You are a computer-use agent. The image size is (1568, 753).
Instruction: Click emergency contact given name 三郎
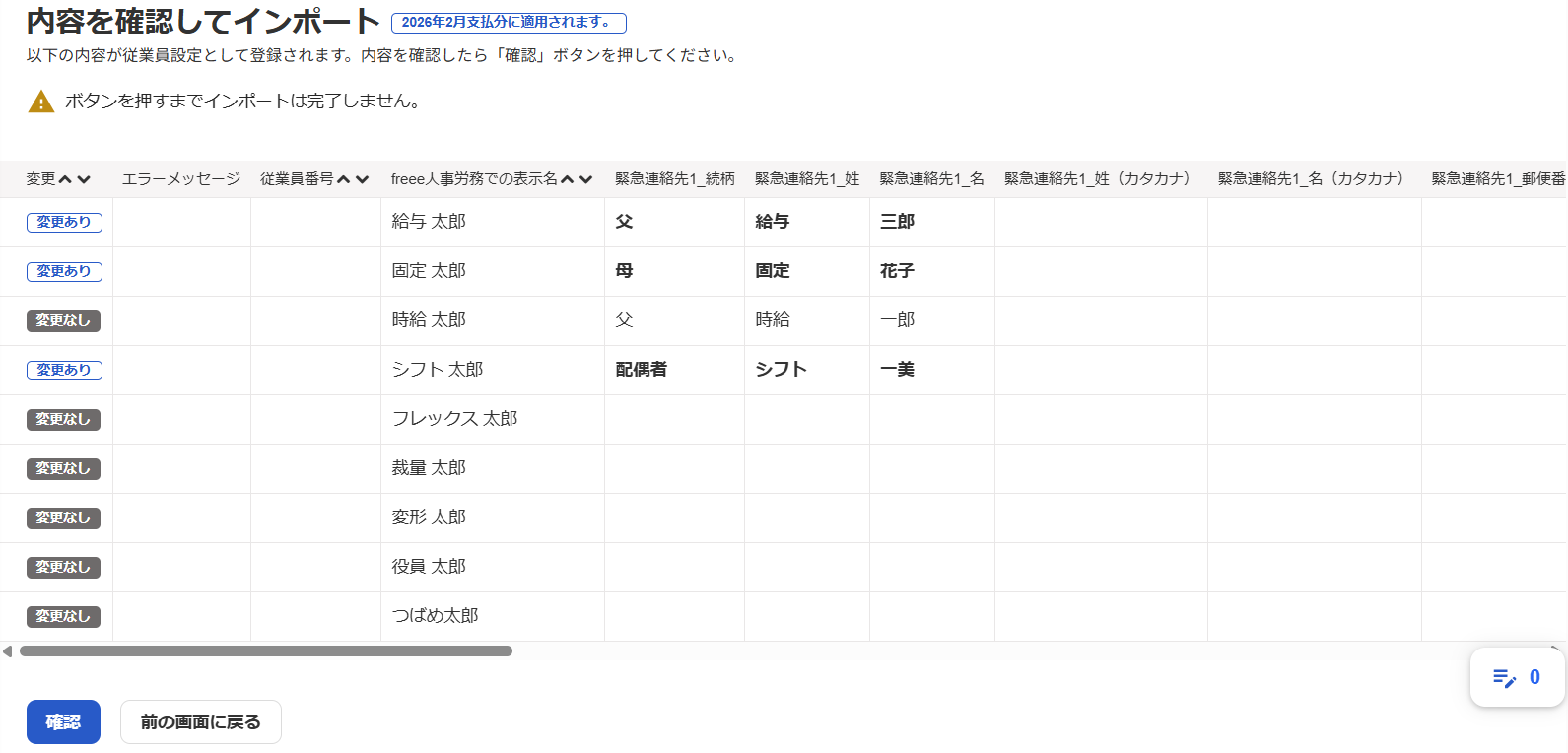pos(932,223)
